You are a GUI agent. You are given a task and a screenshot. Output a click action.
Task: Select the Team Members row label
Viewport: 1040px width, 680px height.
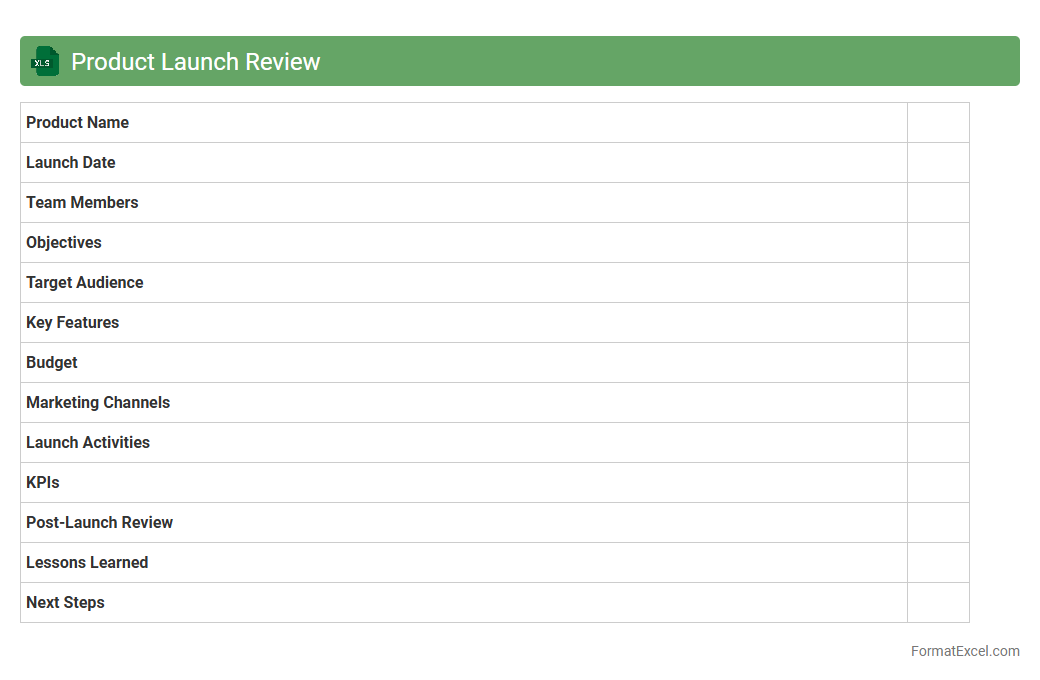(82, 203)
